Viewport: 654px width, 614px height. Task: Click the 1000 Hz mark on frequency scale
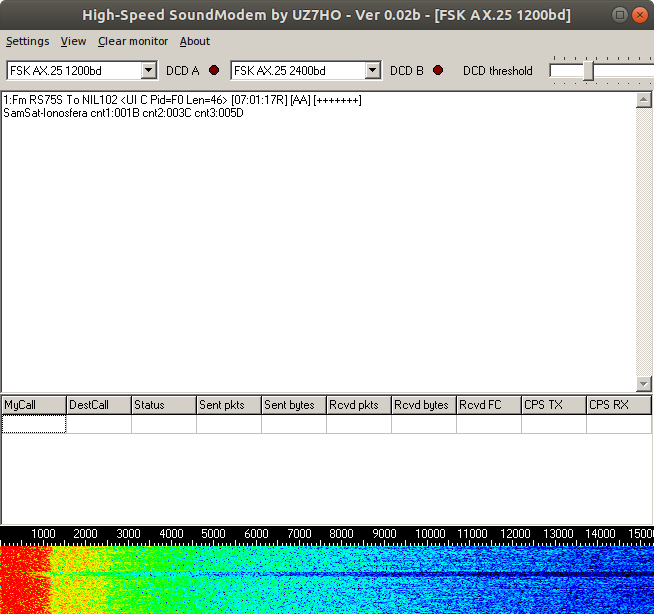(43, 534)
